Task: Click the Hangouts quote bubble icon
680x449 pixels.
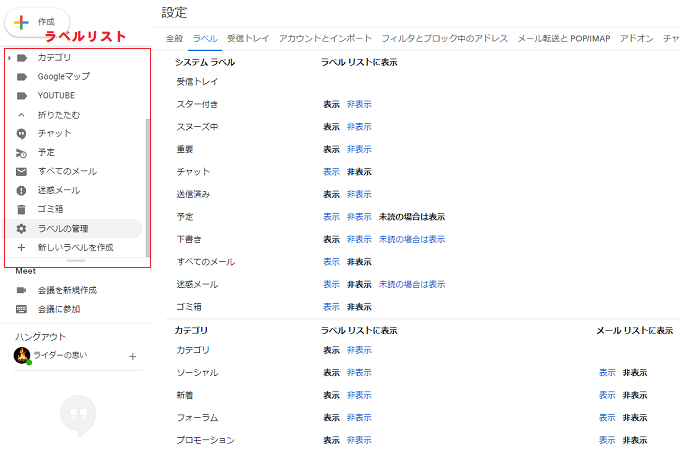Action: (78, 415)
